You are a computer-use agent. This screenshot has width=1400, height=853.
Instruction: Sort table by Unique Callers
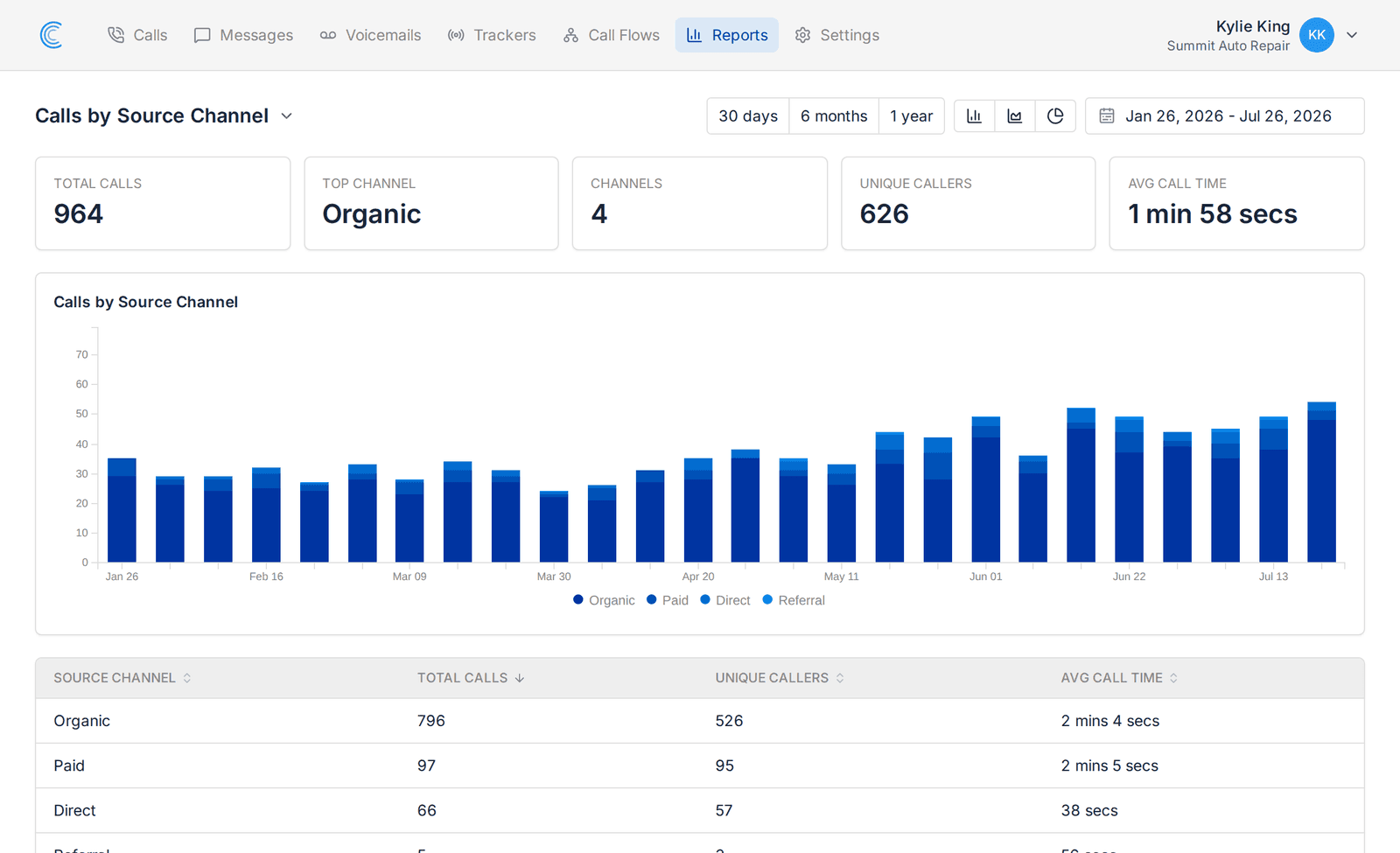pos(780,678)
